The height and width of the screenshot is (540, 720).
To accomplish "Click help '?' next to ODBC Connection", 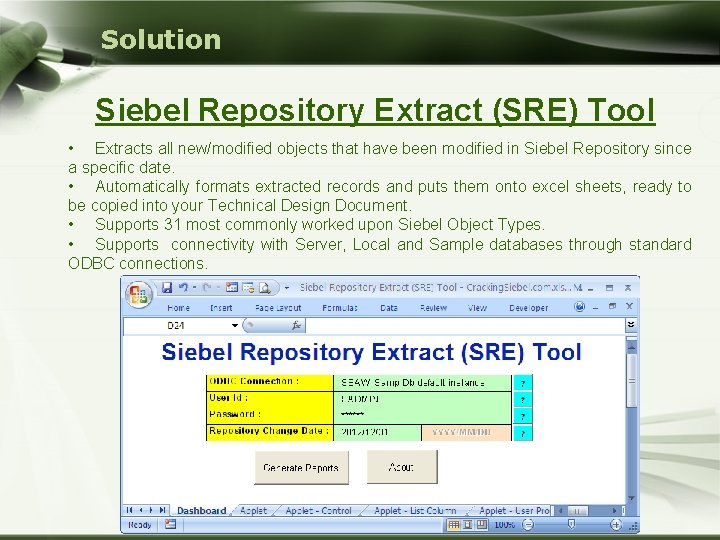I will click(523, 383).
